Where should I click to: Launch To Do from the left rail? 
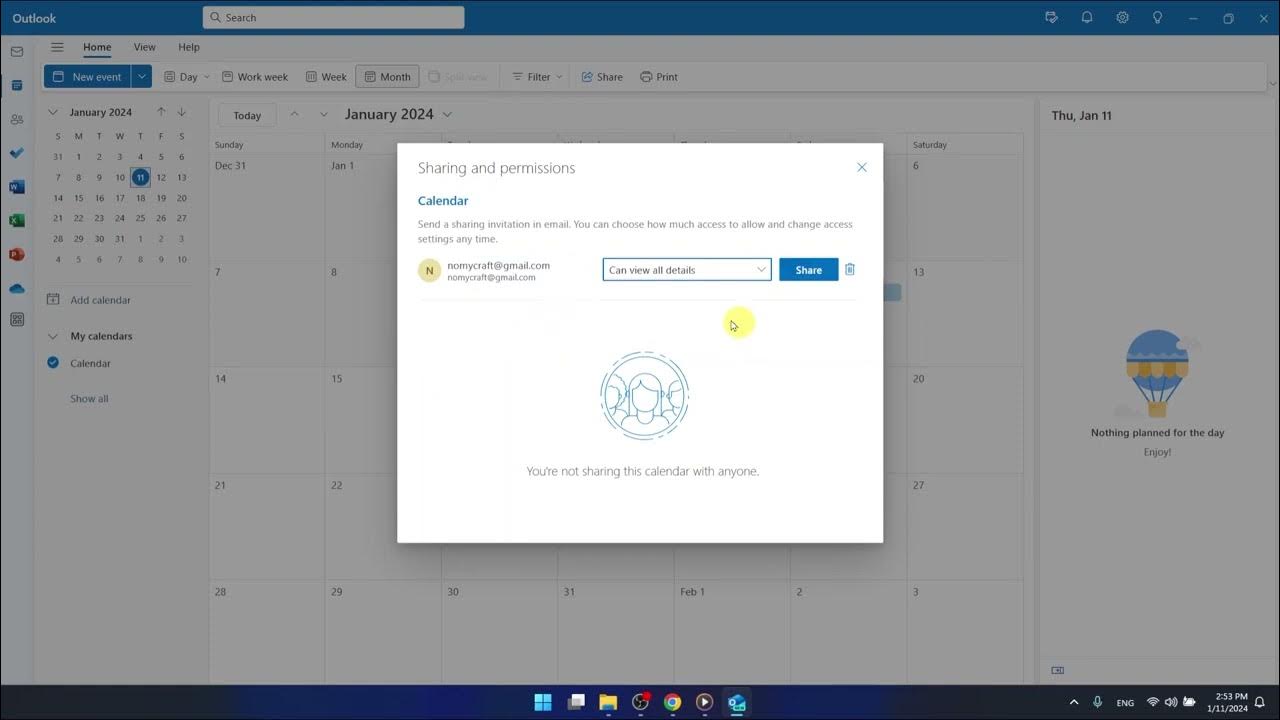16,152
